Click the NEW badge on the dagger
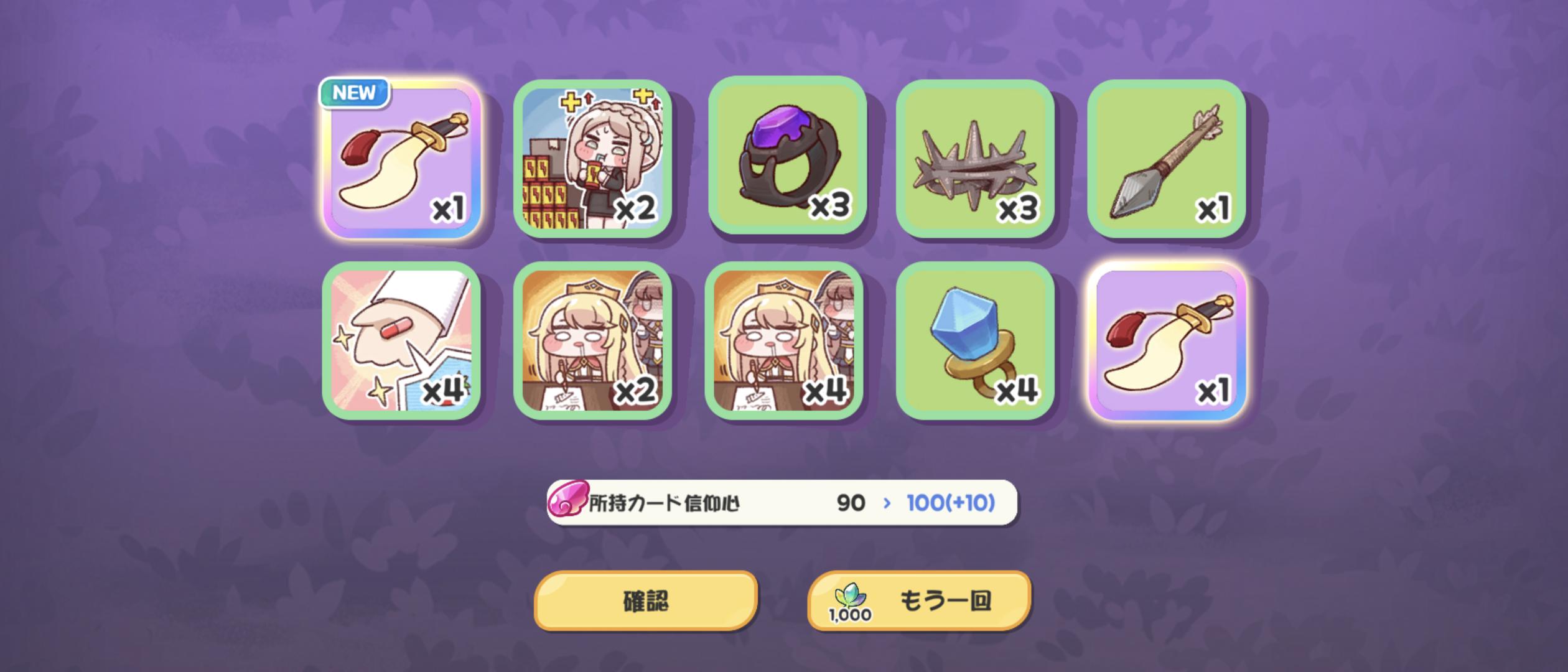The height and width of the screenshot is (672, 1568). [x=354, y=93]
